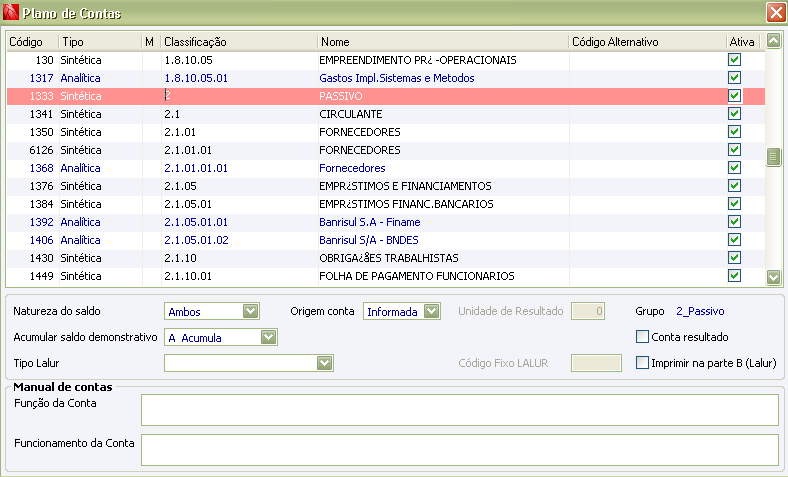Toggle Ativa checkbox for row 1350 FORNECEDORES
Image resolution: width=788 pixels, height=477 pixels.
click(734, 132)
